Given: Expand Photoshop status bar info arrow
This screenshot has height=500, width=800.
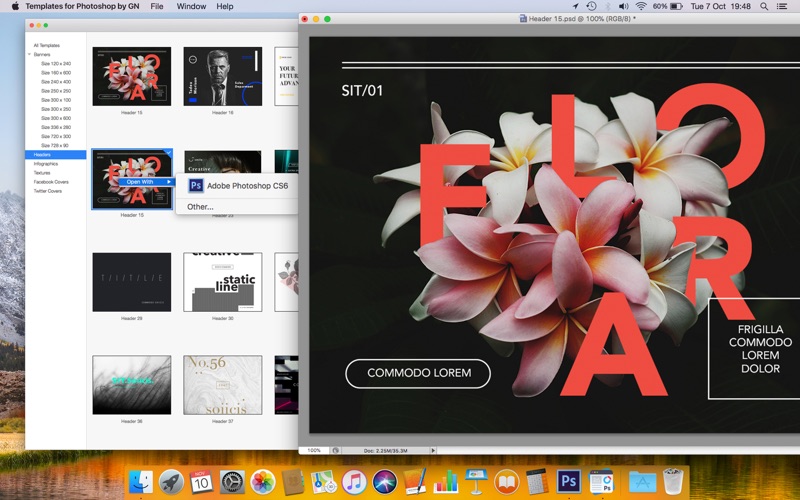Looking at the screenshot, I should [x=433, y=451].
